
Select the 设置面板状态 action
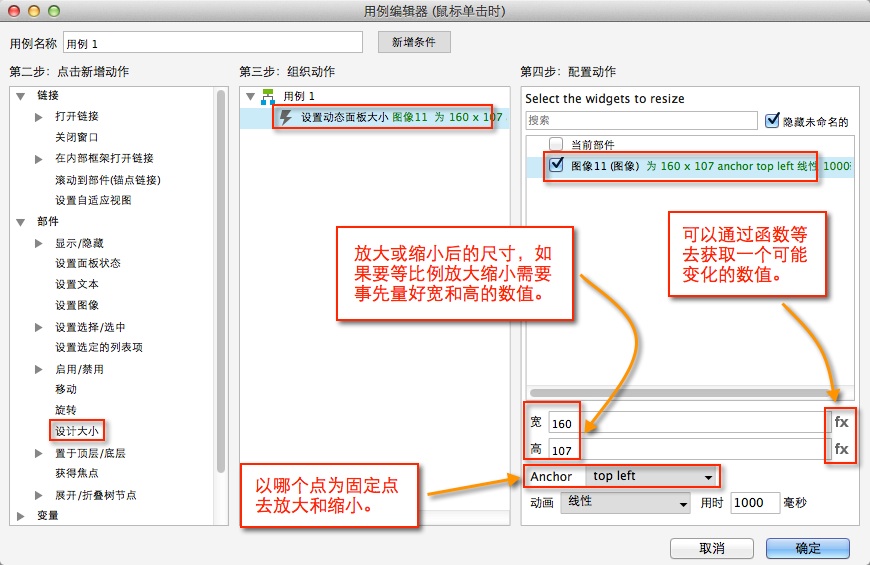pos(88,264)
